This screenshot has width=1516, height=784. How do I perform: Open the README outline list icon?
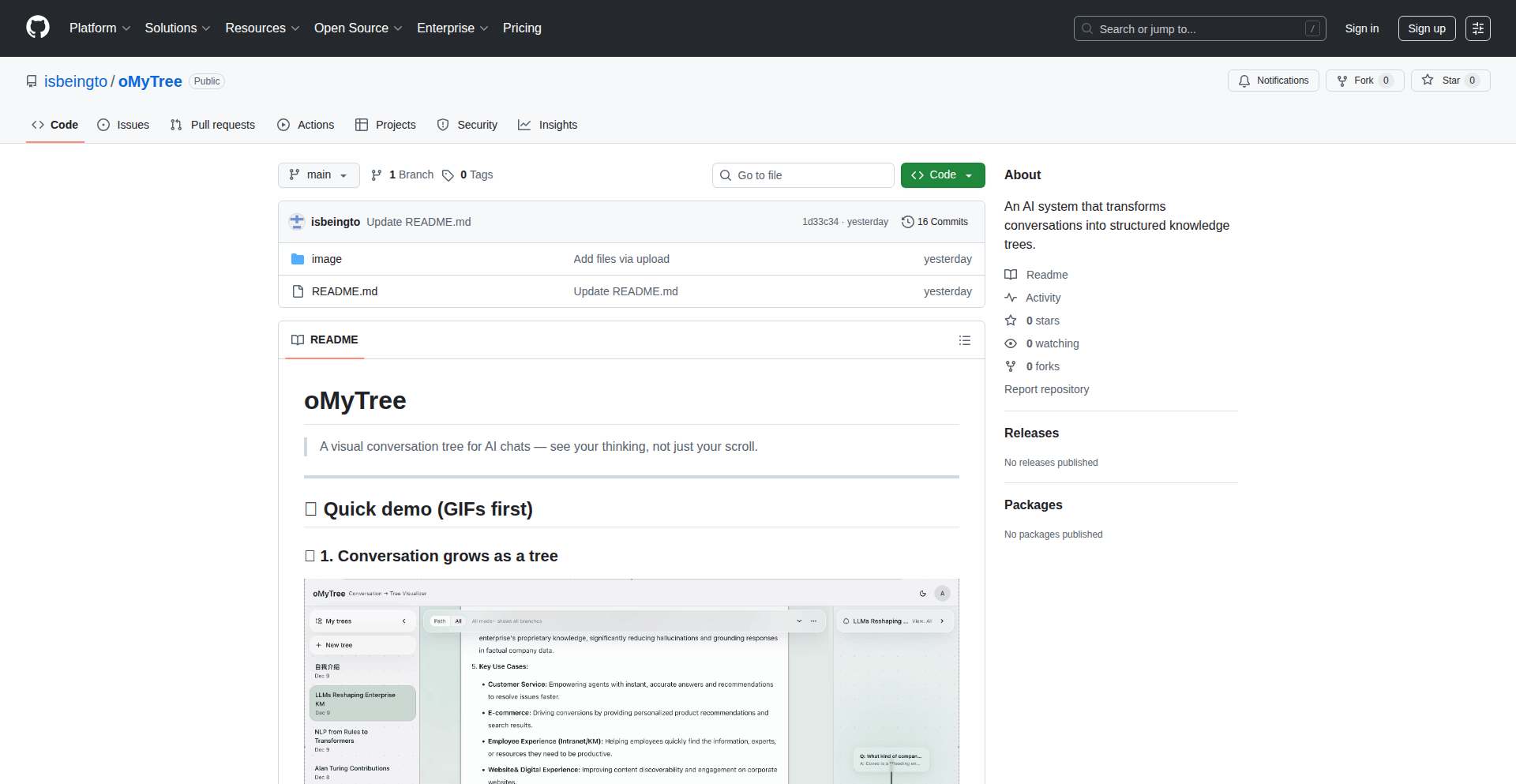pos(965,340)
